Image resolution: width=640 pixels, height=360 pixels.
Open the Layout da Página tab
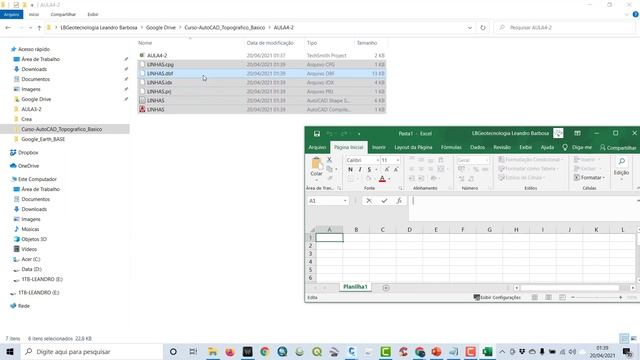pos(413,147)
